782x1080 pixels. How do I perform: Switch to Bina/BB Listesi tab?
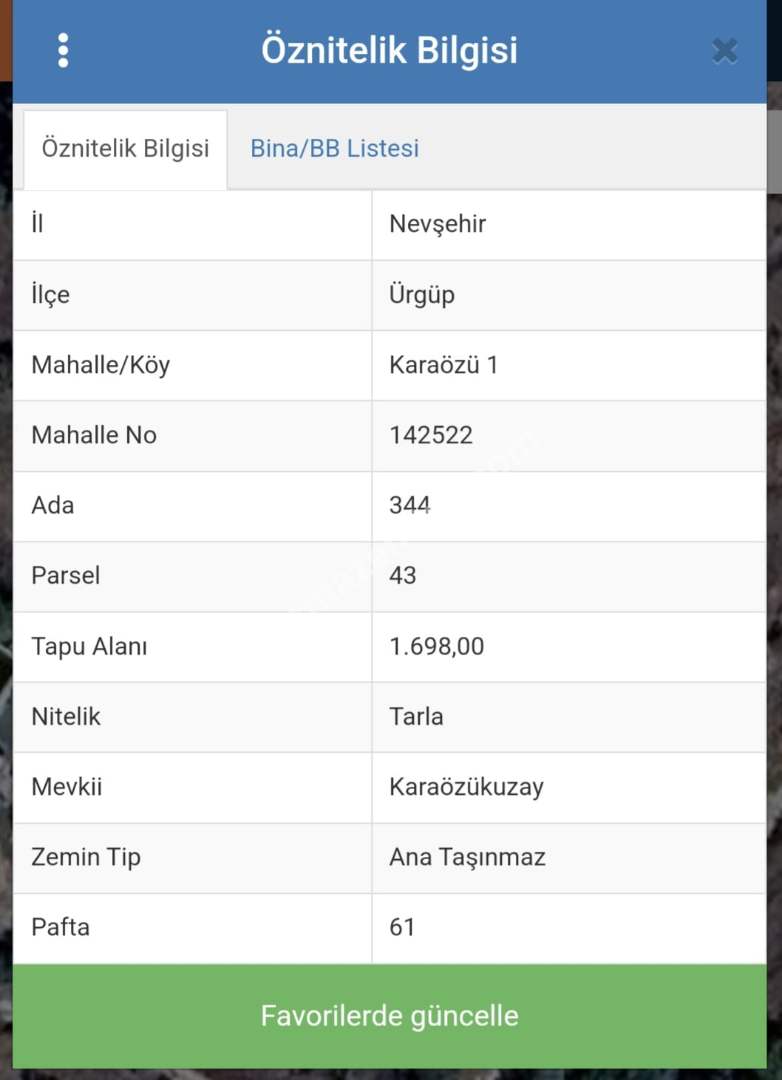334,149
